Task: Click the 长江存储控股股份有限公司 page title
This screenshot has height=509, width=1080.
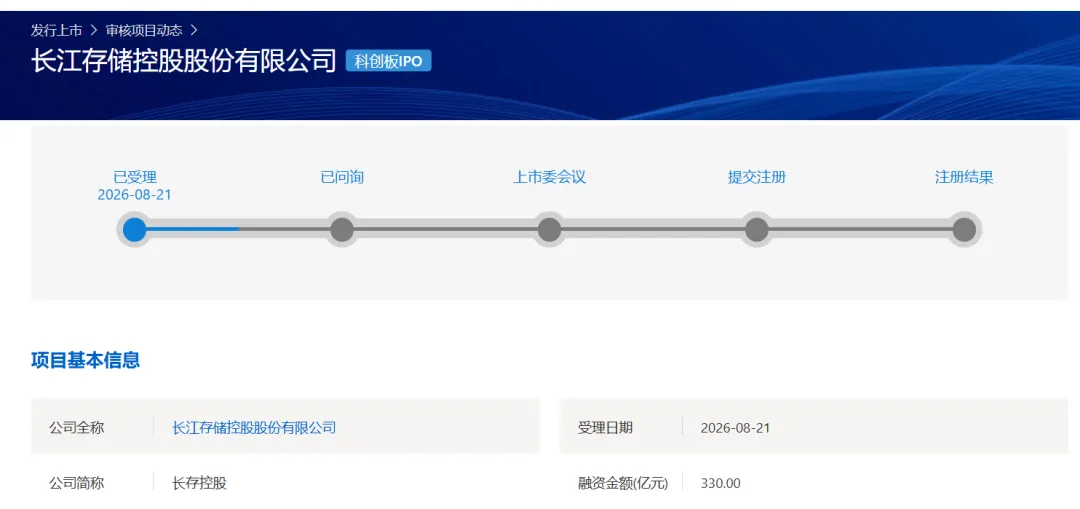Action: point(183,61)
